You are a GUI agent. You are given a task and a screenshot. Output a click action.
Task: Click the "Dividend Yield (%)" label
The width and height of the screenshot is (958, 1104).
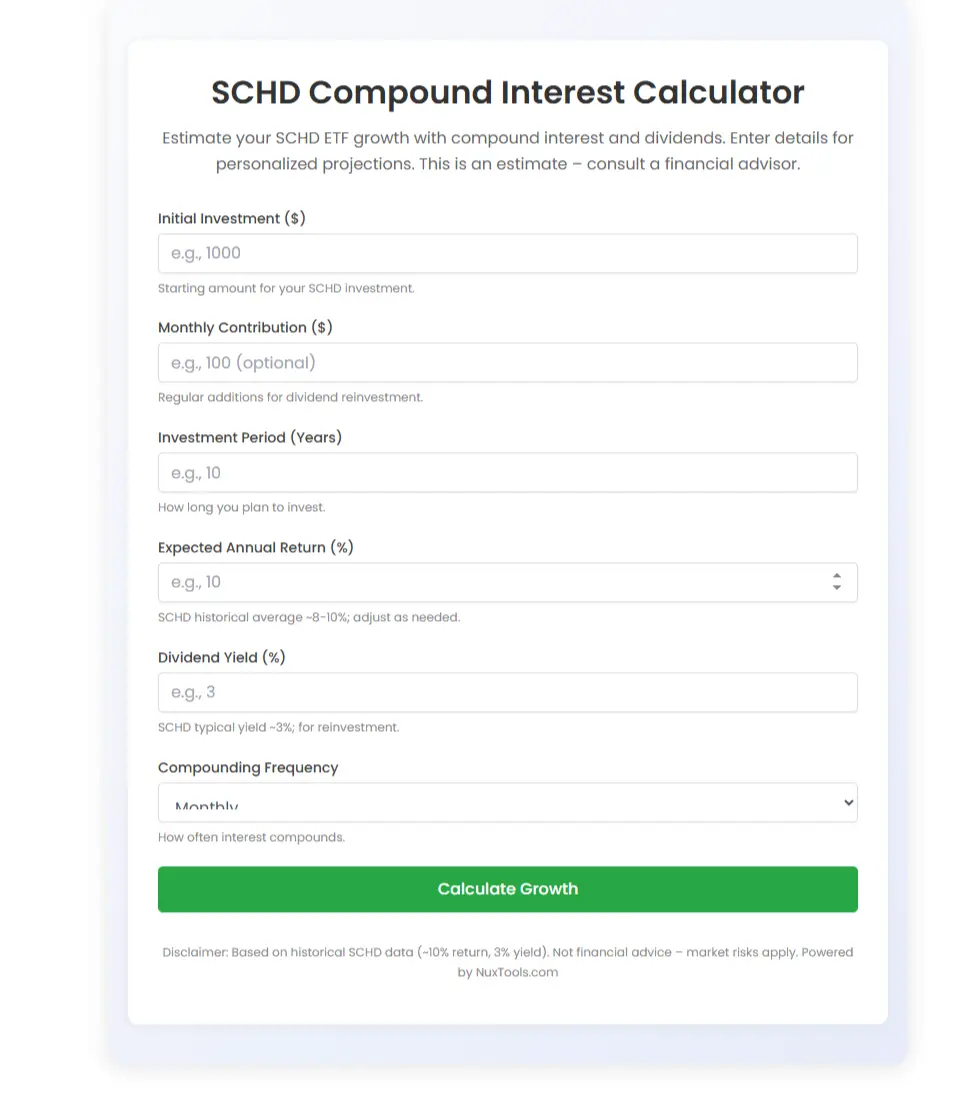(x=222, y=657)
